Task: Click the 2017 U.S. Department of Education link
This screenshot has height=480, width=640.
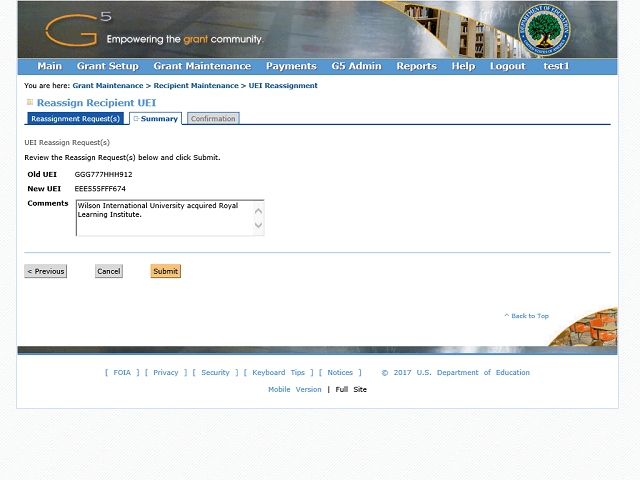Action: click(x=456, y=372)
